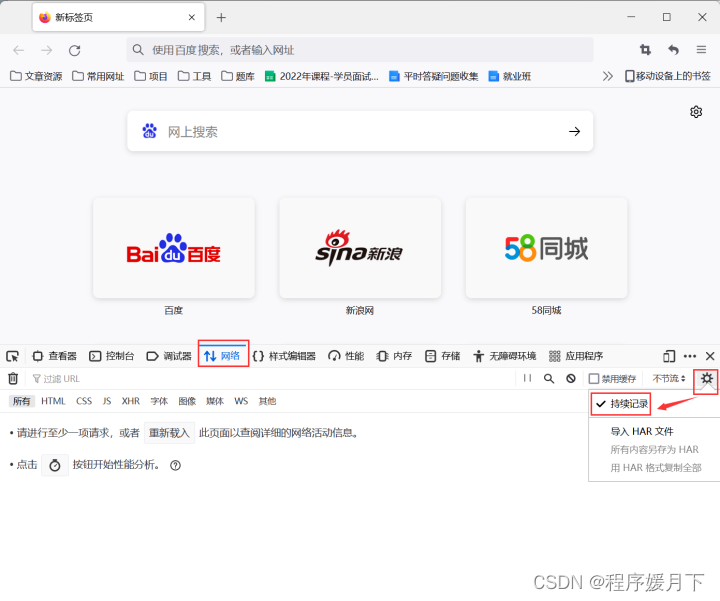Enable the 禁用缓存 checkbox
Viewport: 720px width, 601px height.
click(x=594, y=378)
